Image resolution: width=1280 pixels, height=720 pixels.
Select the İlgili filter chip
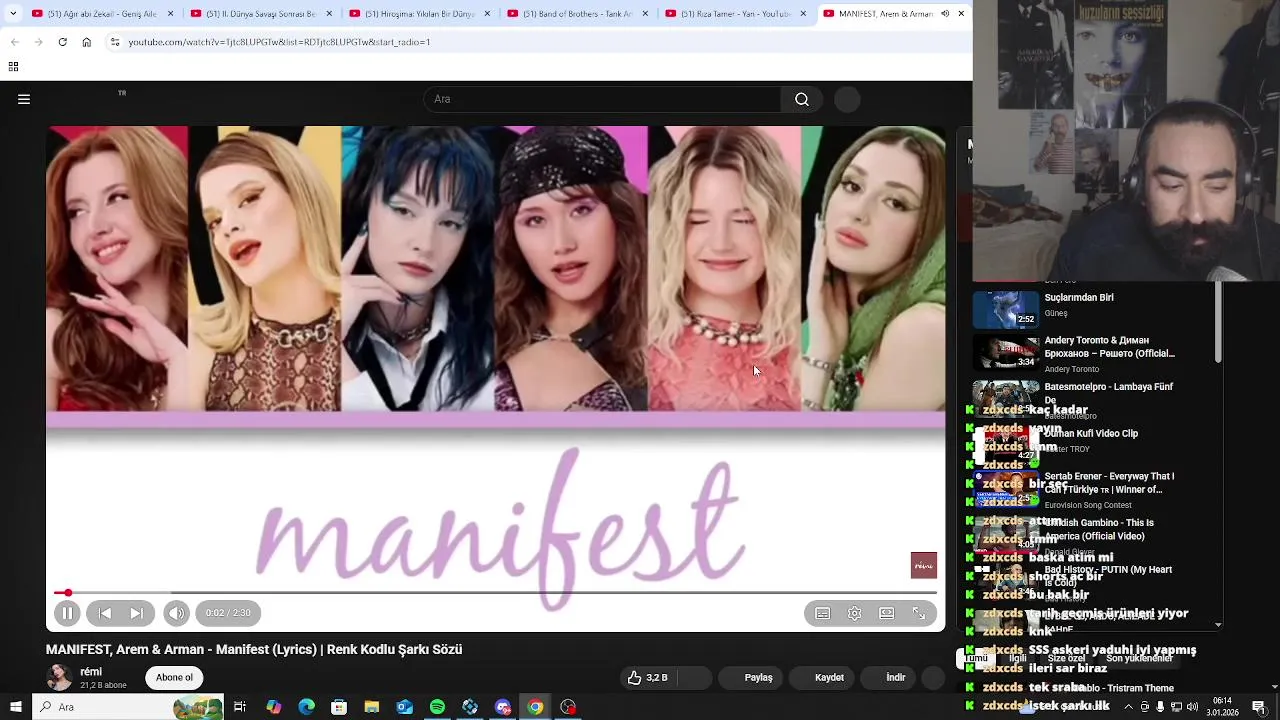pos(1018,658)
